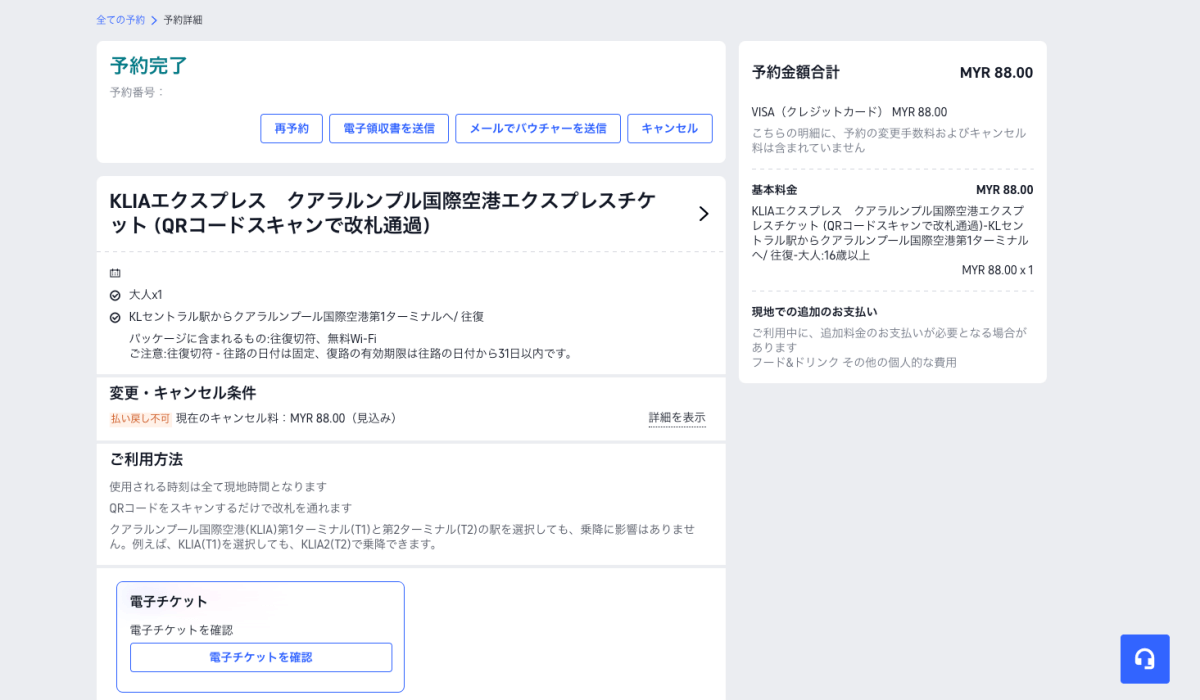Click the calendar icon under the ticket title
The image size is (1200, 700).
[115, 273]
